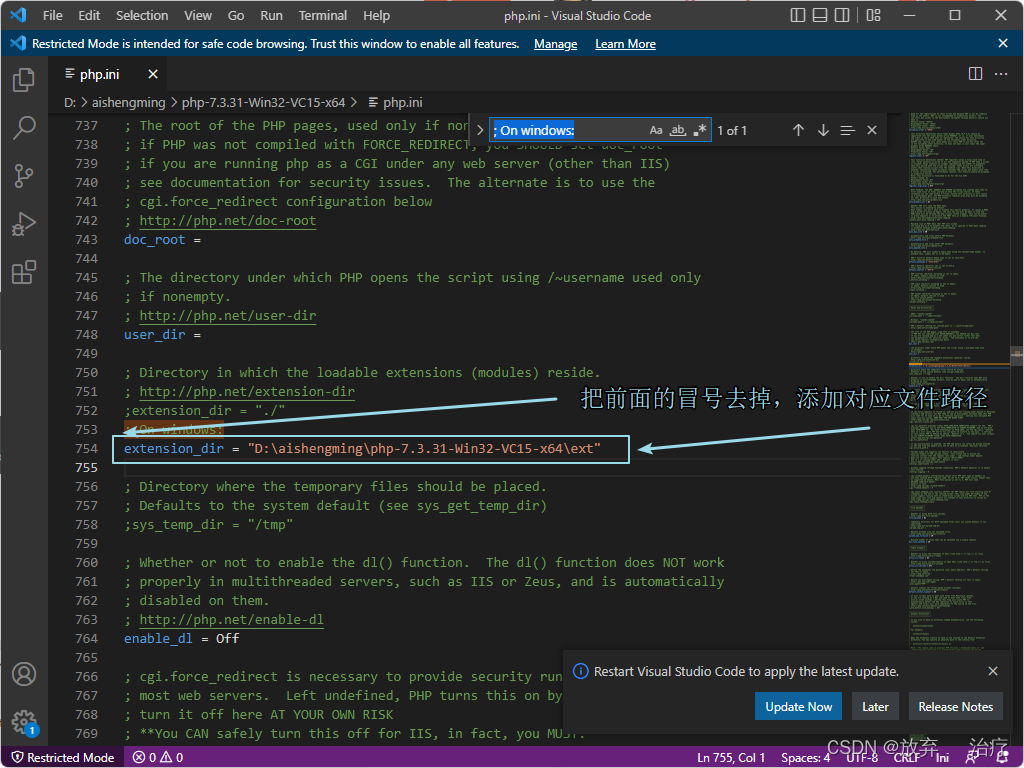Image resolution: width=1024 pixels, height=768 pixels.
Task: Open More Actions editor menu (ellipsis)
Action: (x=1001, y=74)
